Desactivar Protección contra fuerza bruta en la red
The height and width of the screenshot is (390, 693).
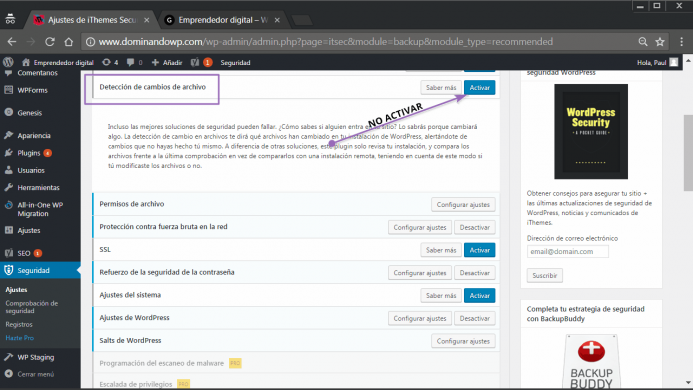[x=475, y=227]
